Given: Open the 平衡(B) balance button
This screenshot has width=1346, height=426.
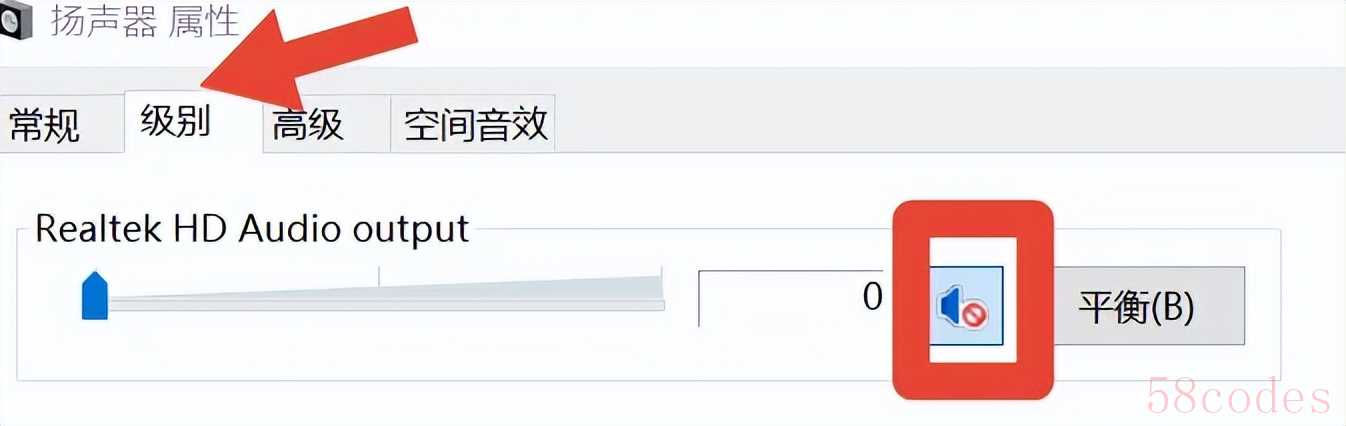Looking at the screenshot, I should tap(1137, 305).
